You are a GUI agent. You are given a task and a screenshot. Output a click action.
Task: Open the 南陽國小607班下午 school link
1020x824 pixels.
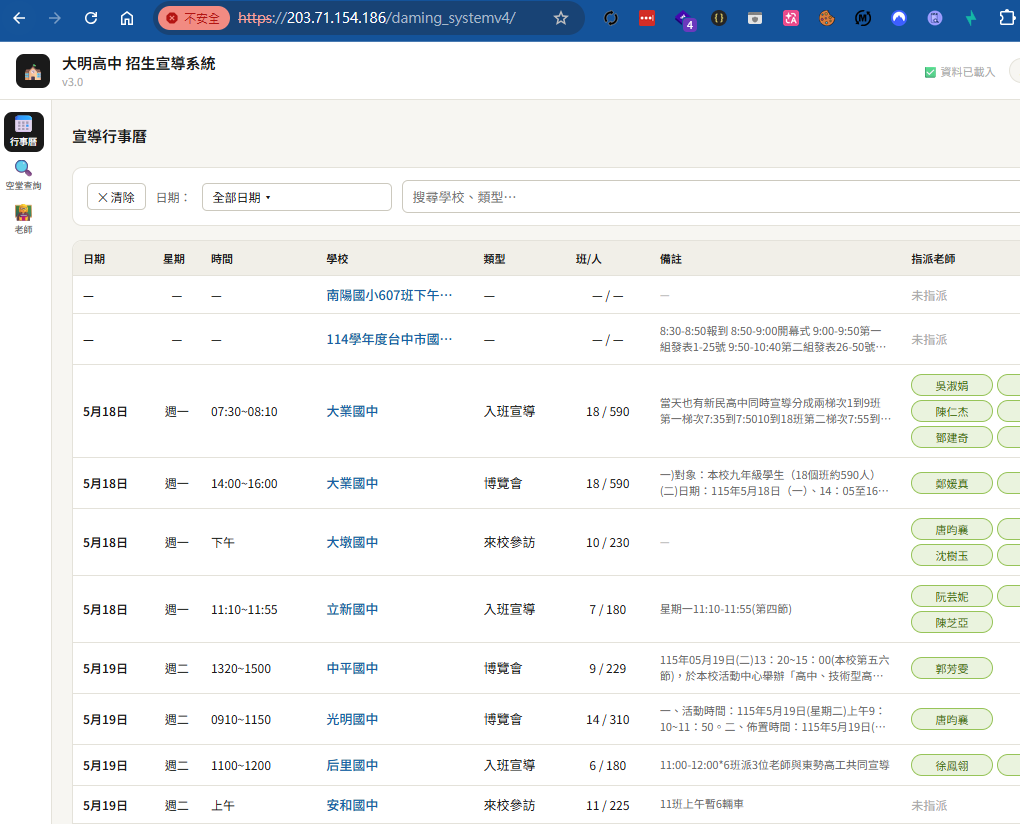coord(389,295)
